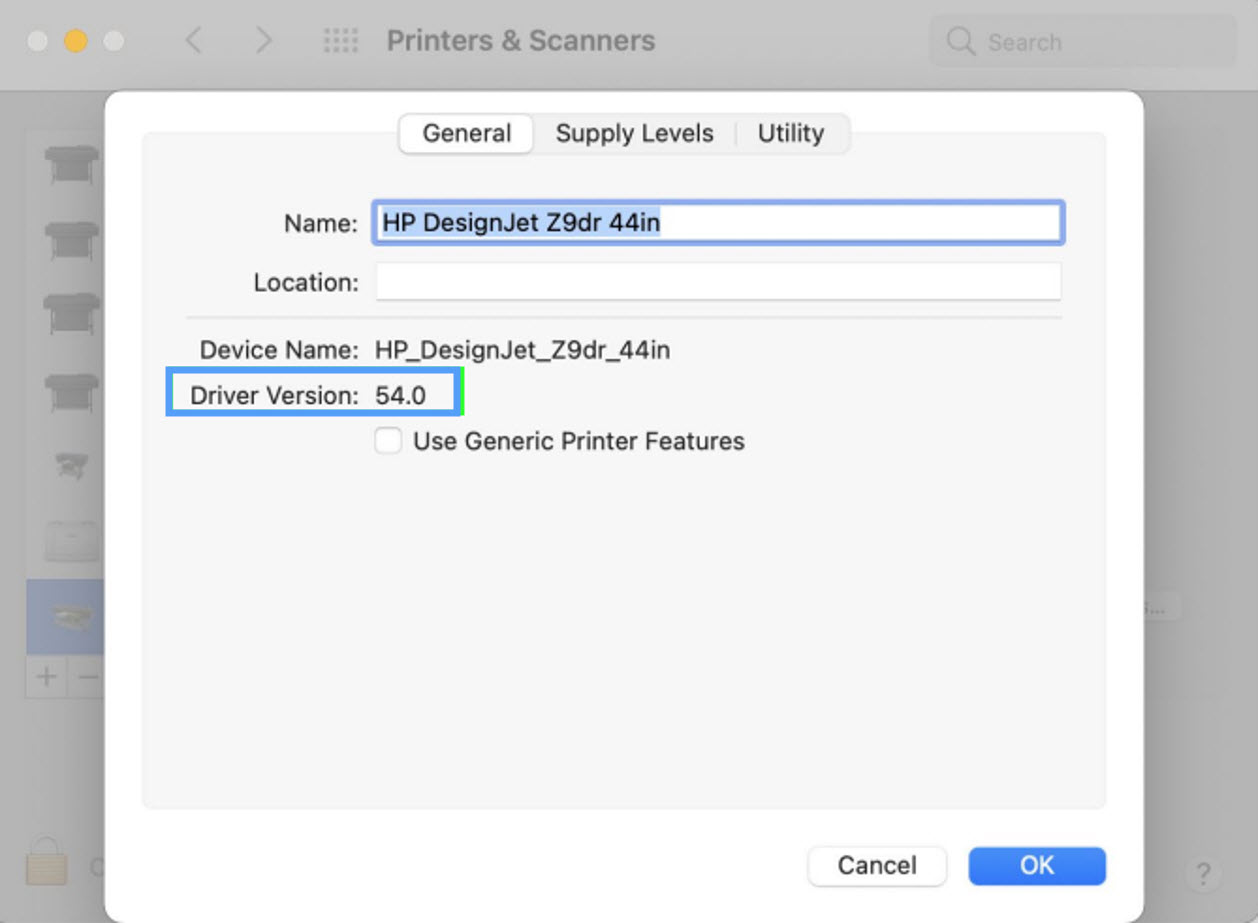This screenshot has width=1258, height=923.
Task: Click the search magnifying glass
Action: (x=959, y=42)
